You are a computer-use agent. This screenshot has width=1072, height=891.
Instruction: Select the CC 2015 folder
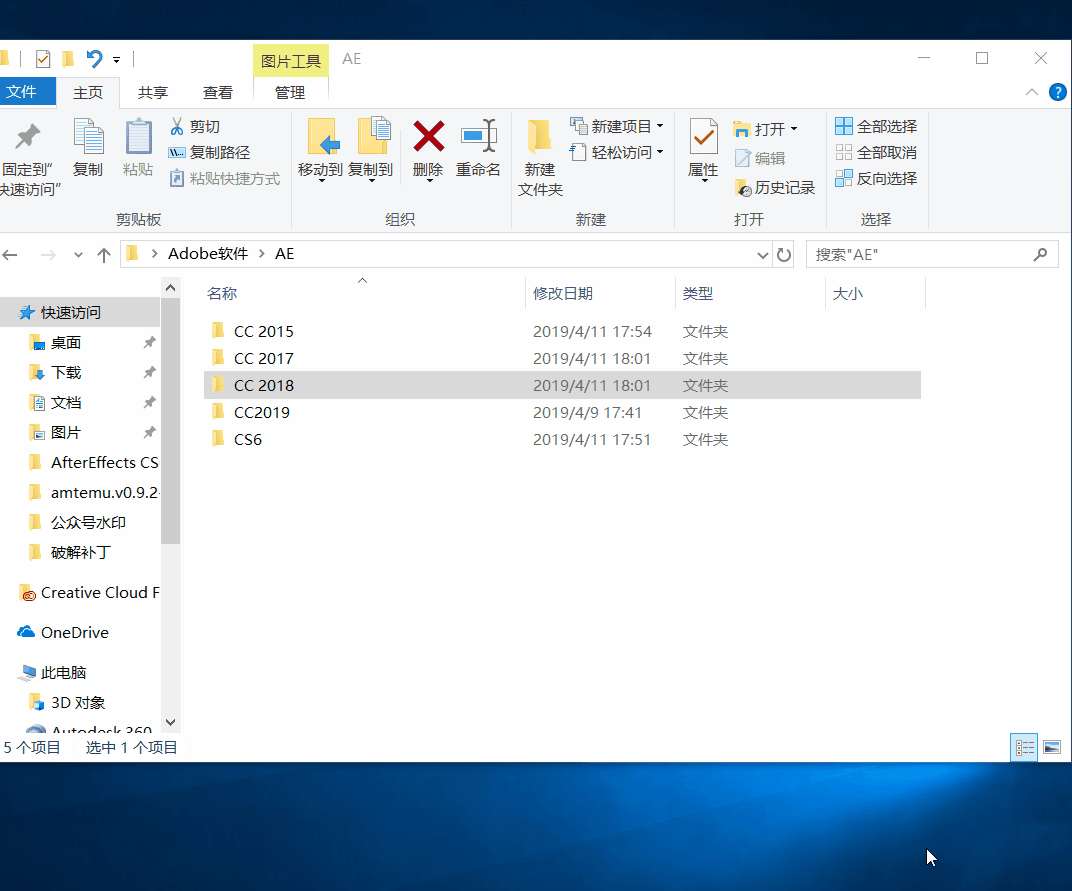(x=562, y=332)
